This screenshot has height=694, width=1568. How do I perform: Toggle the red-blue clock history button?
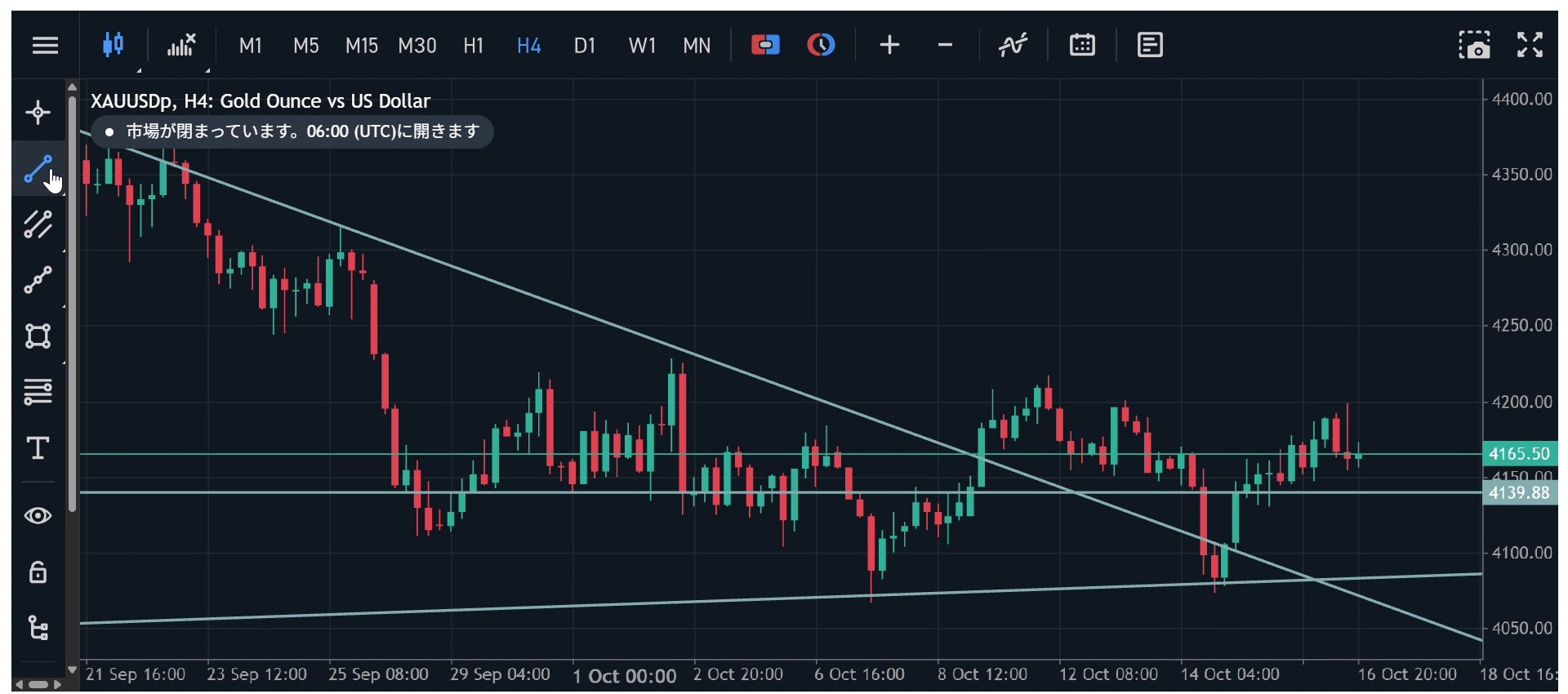[x=821, y=45]
